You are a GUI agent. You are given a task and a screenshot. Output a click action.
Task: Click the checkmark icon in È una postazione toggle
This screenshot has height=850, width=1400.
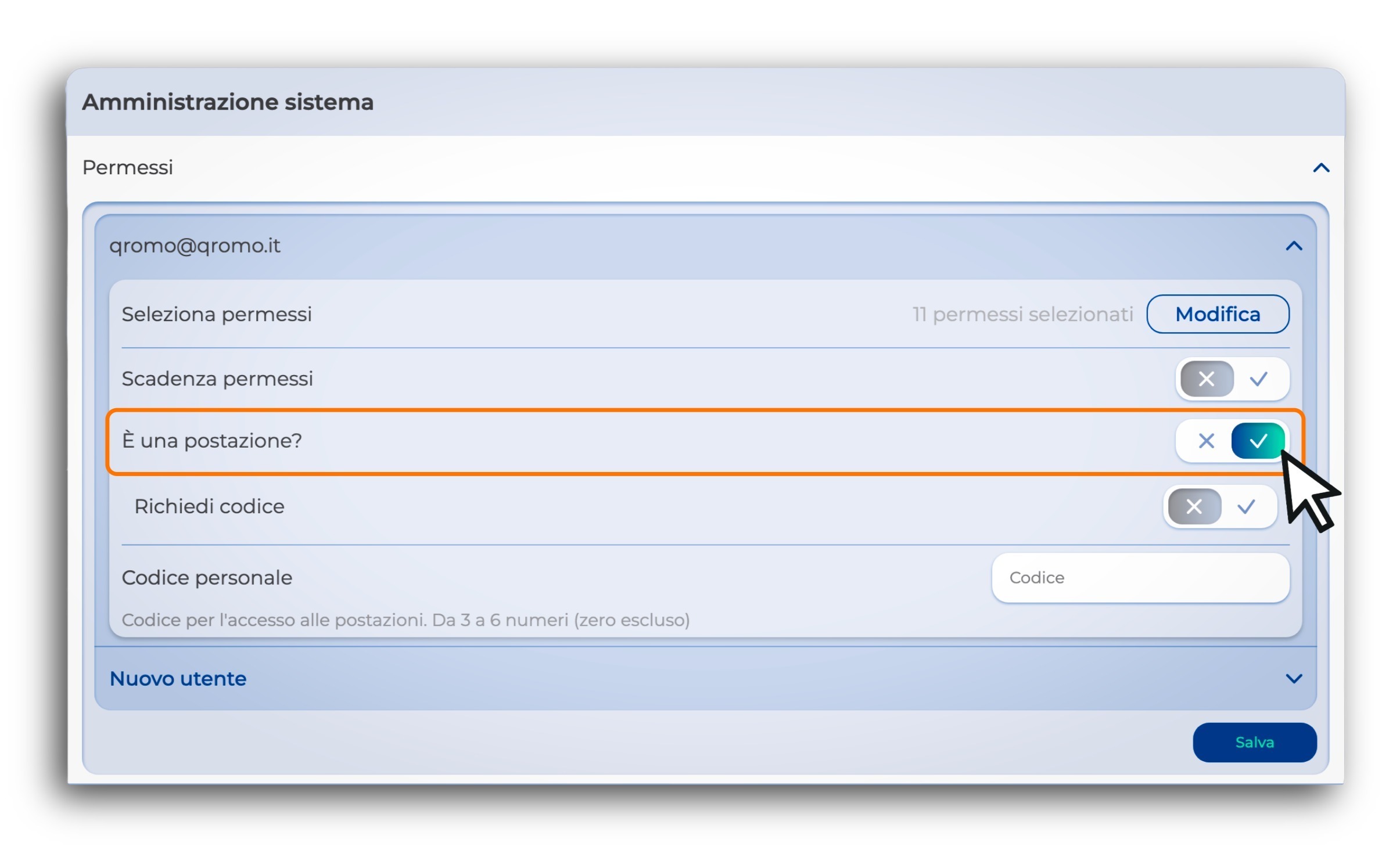[x=1257, y=441]
